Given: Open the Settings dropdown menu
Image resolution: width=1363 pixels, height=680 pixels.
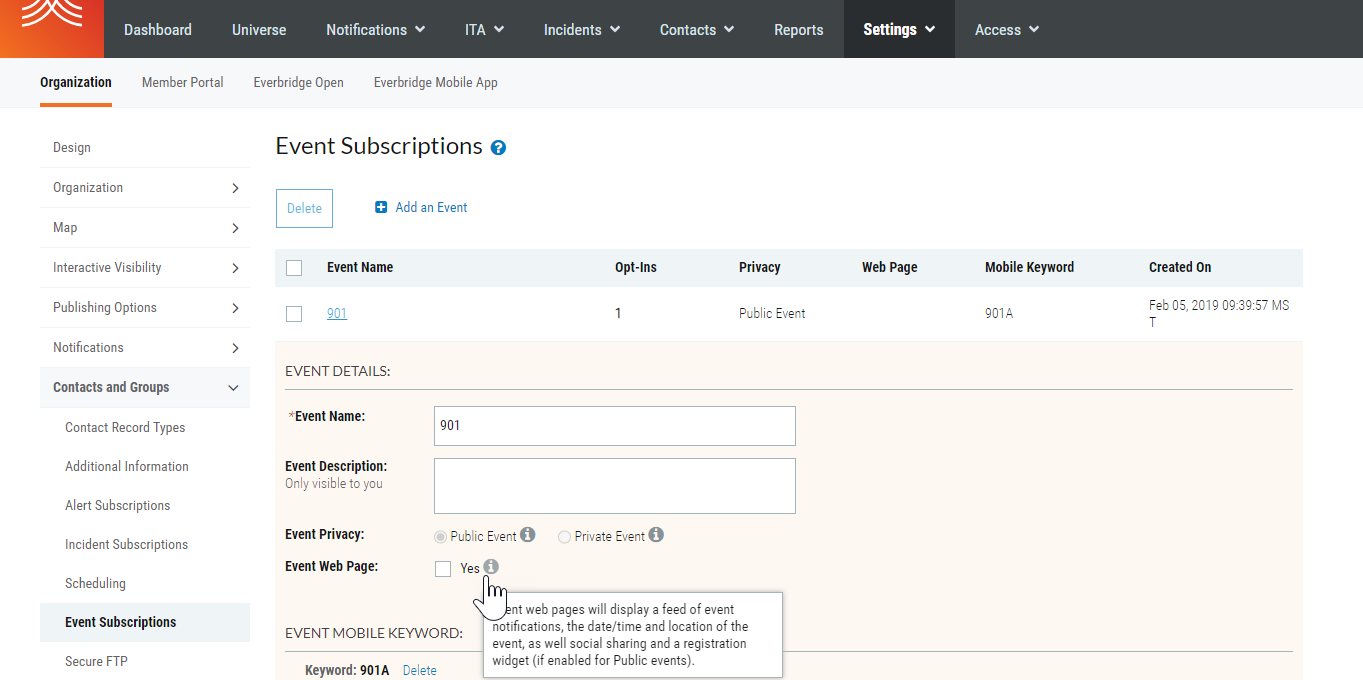Looking at the screenshot, I should tap(899, 29).
